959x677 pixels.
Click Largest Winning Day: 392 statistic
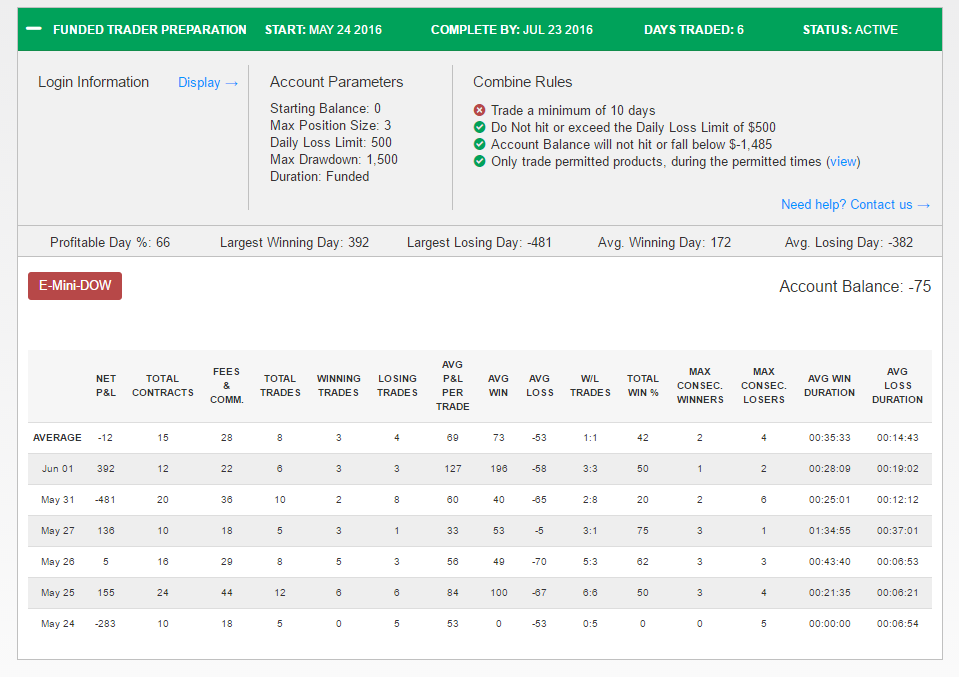tap(294, 242)
